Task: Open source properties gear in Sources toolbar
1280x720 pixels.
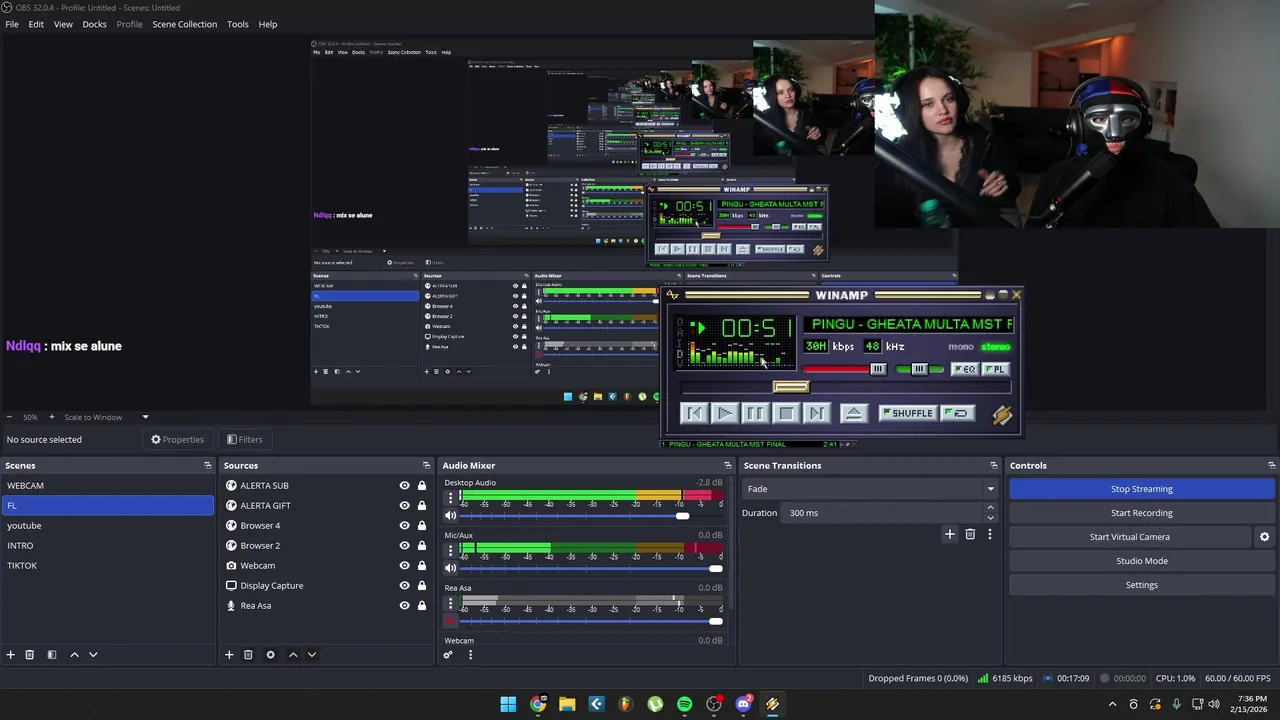Action: pos(270,655)
